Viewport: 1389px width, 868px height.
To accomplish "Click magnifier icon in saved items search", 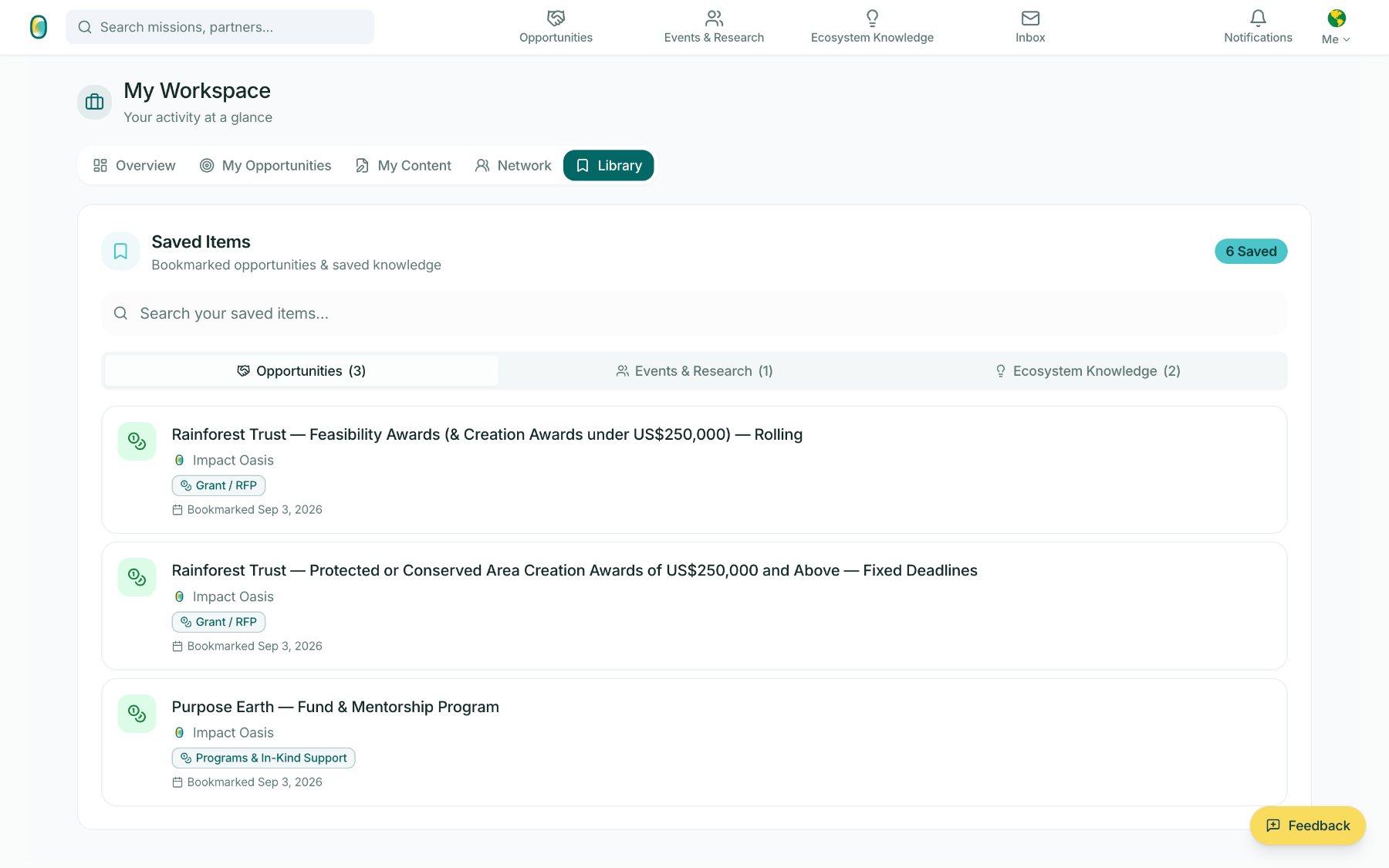I will (120, 313).
